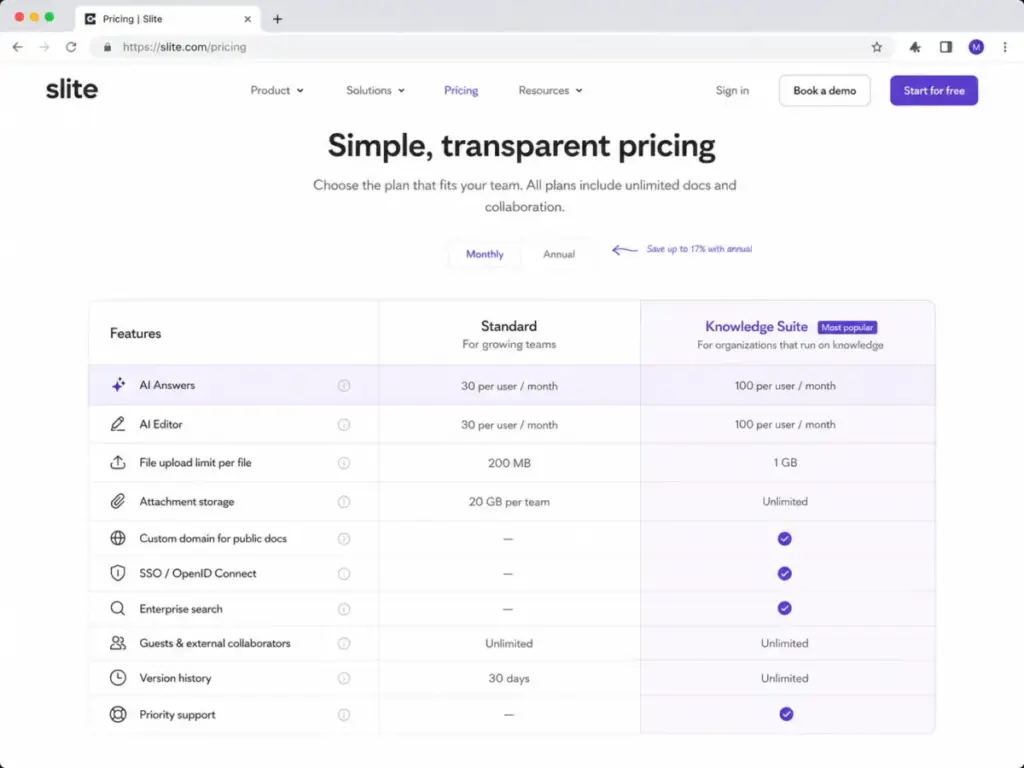Show info for Enterprise search

[x=344, y=609]
